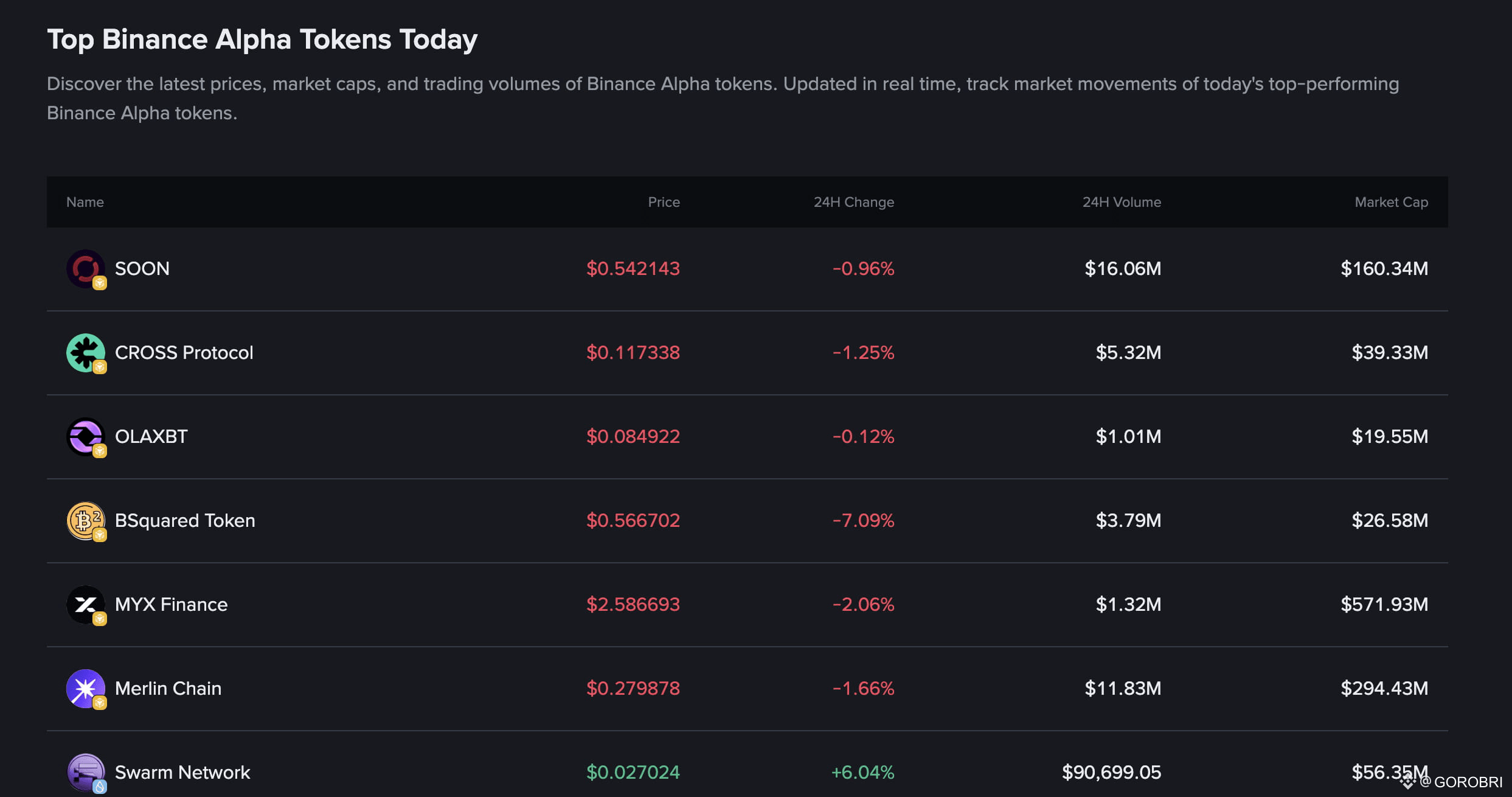
Task: Click the CROSS Protocol green logo icon
Action: pos(85,352)
